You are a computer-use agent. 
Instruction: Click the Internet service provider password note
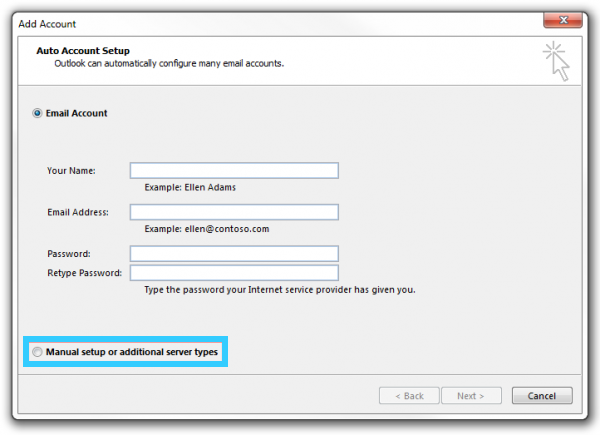coord(280,290)
